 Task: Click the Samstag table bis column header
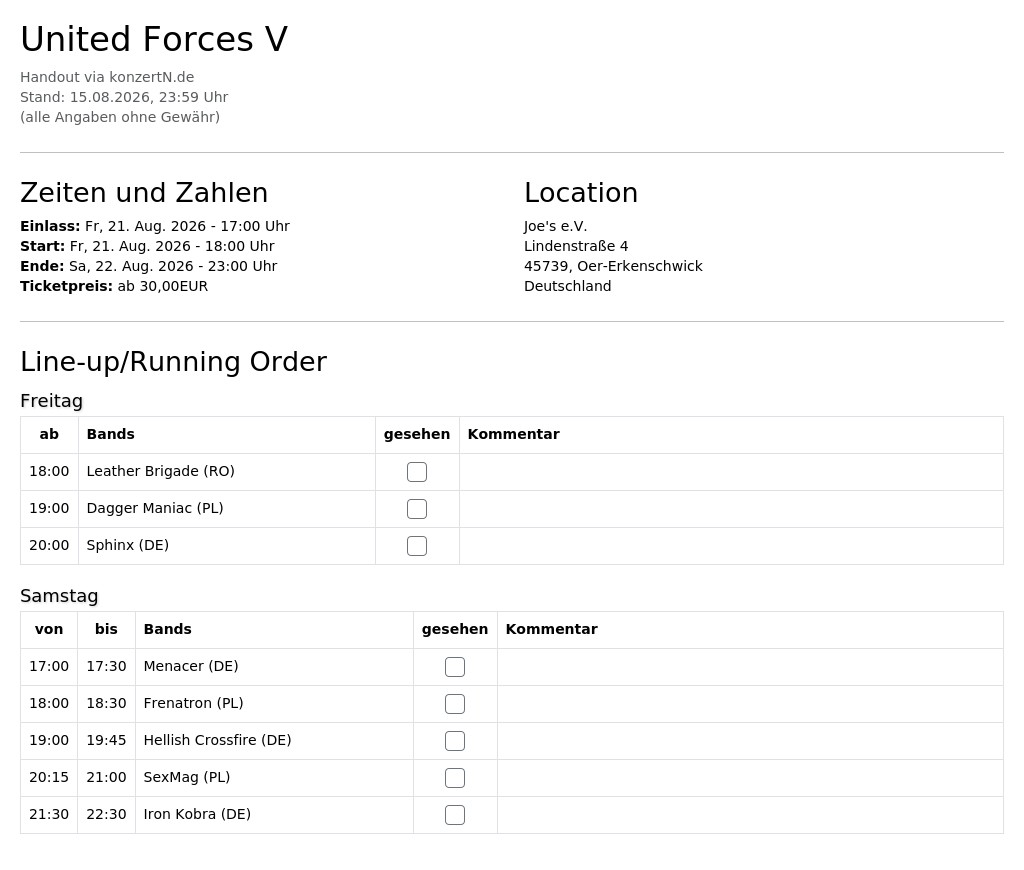pyautogui.click(x=106, y=629)
